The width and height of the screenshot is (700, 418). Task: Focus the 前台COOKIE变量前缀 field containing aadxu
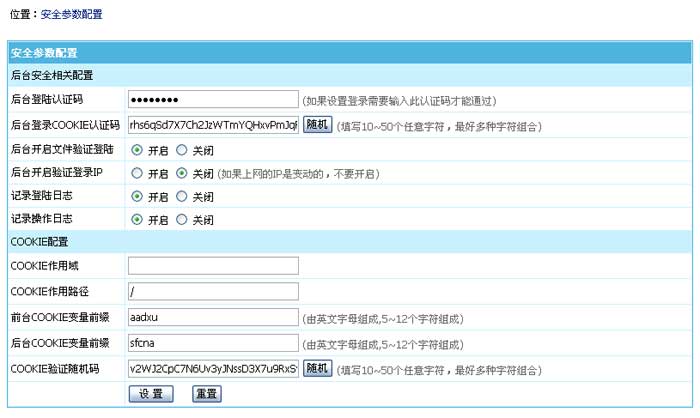click(213, 318)
